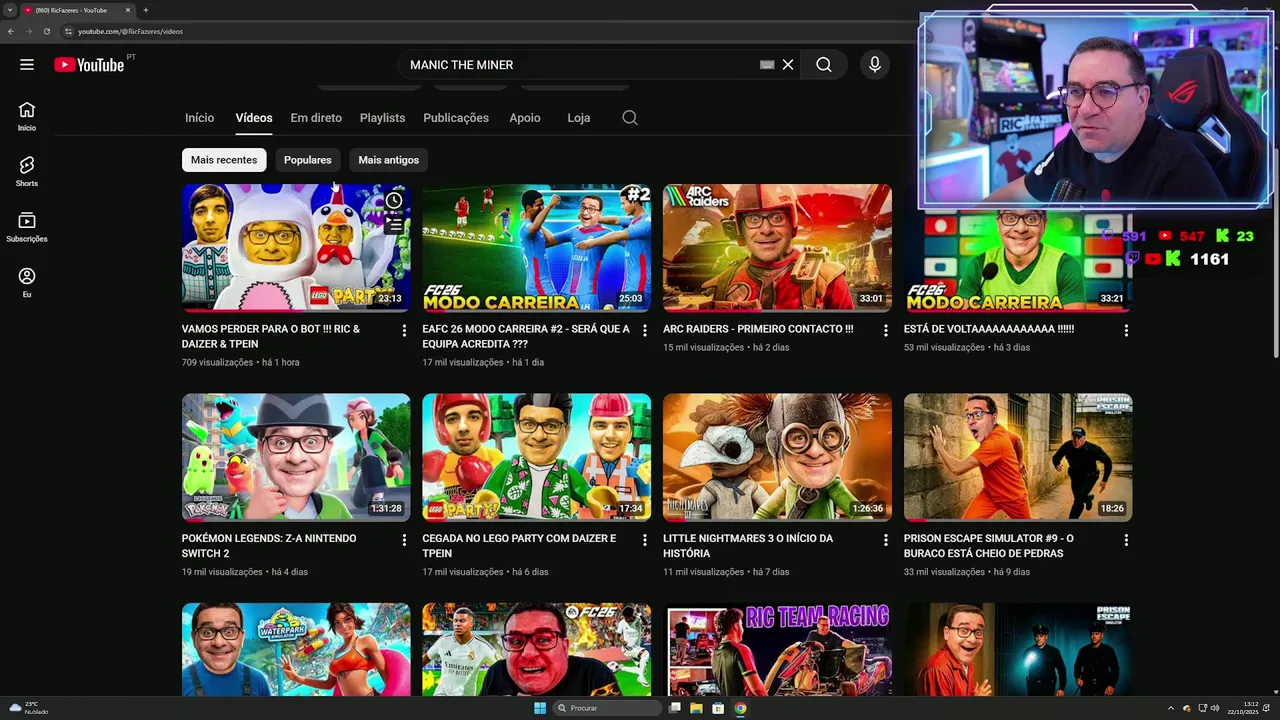This screenshot has height=720, width=1280.
Task: Play the Waterpark Simulator thumbnail
Action: pyautogui.click(x=296, y=650)
